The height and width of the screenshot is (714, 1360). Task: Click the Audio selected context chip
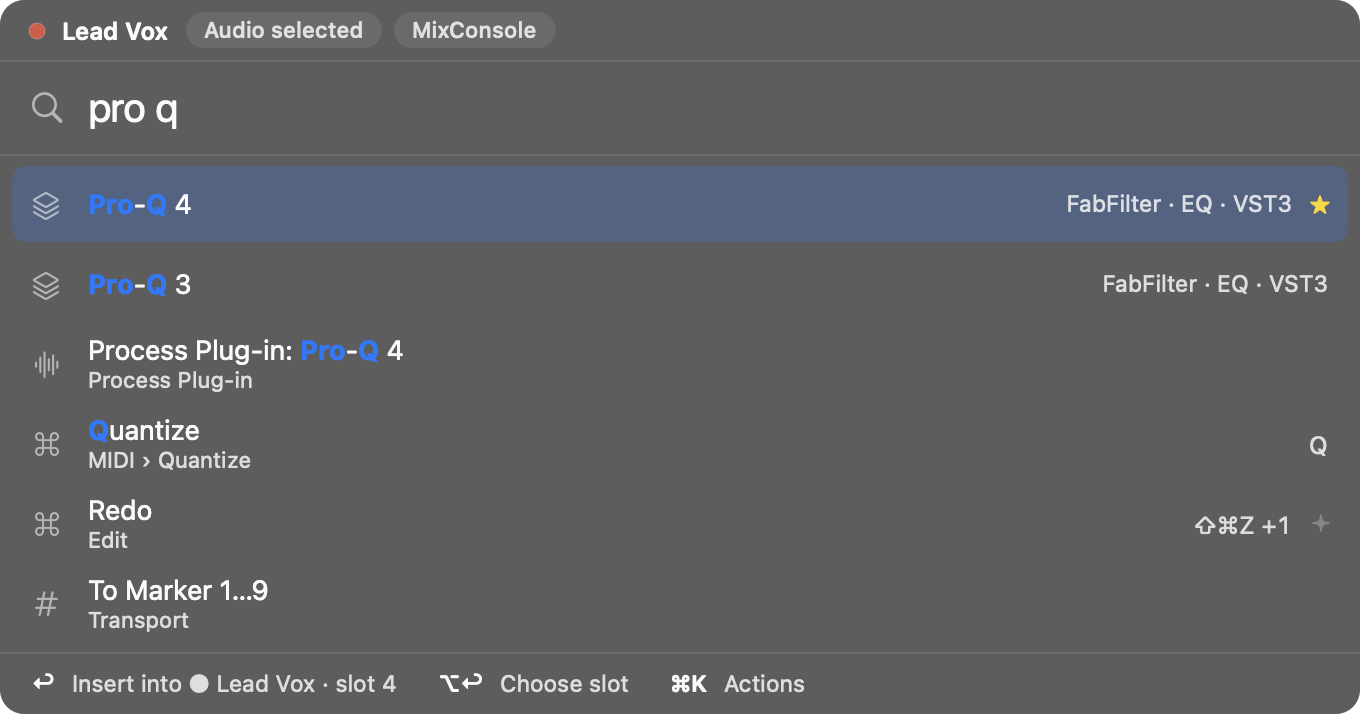tap(283, 30)
